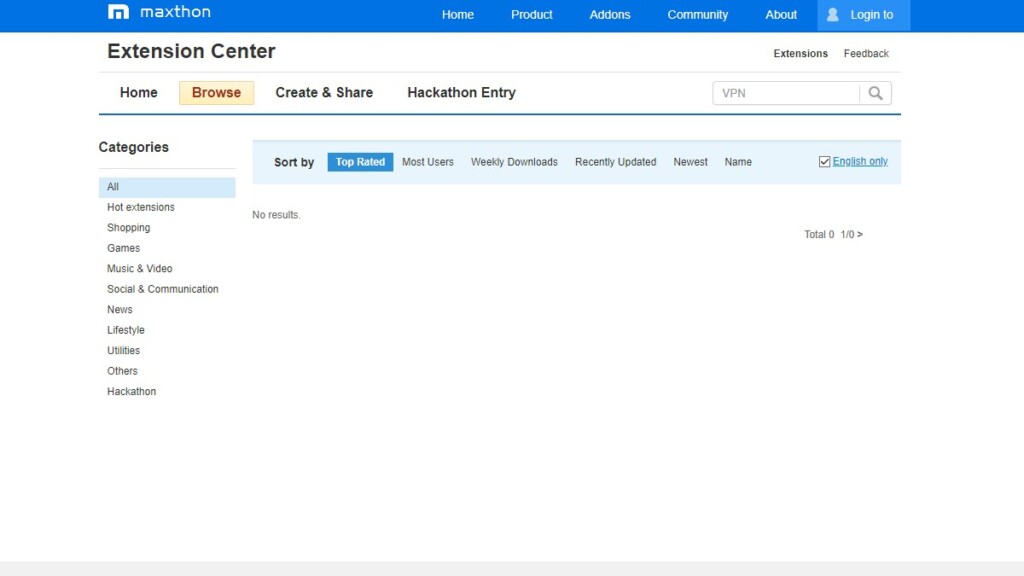
Task: Open the About menu item
Action: coord(781,14)
